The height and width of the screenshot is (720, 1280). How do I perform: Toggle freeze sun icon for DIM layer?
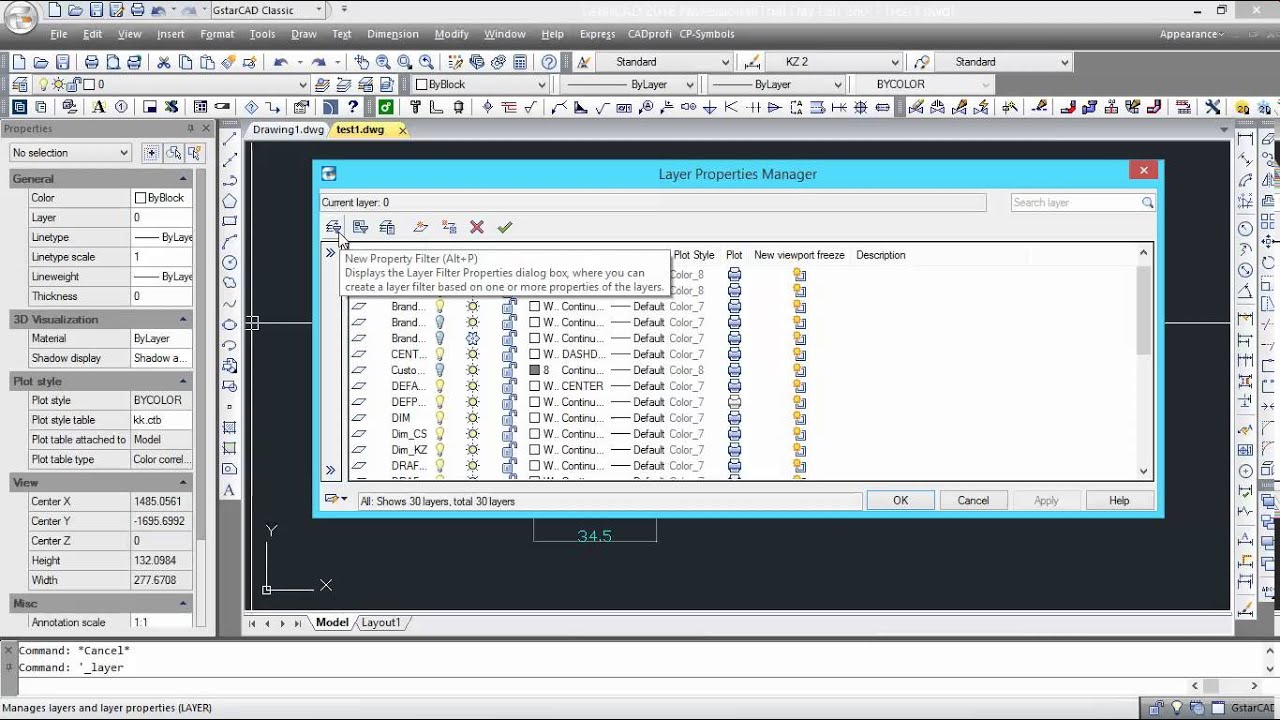tap(473, 418)
